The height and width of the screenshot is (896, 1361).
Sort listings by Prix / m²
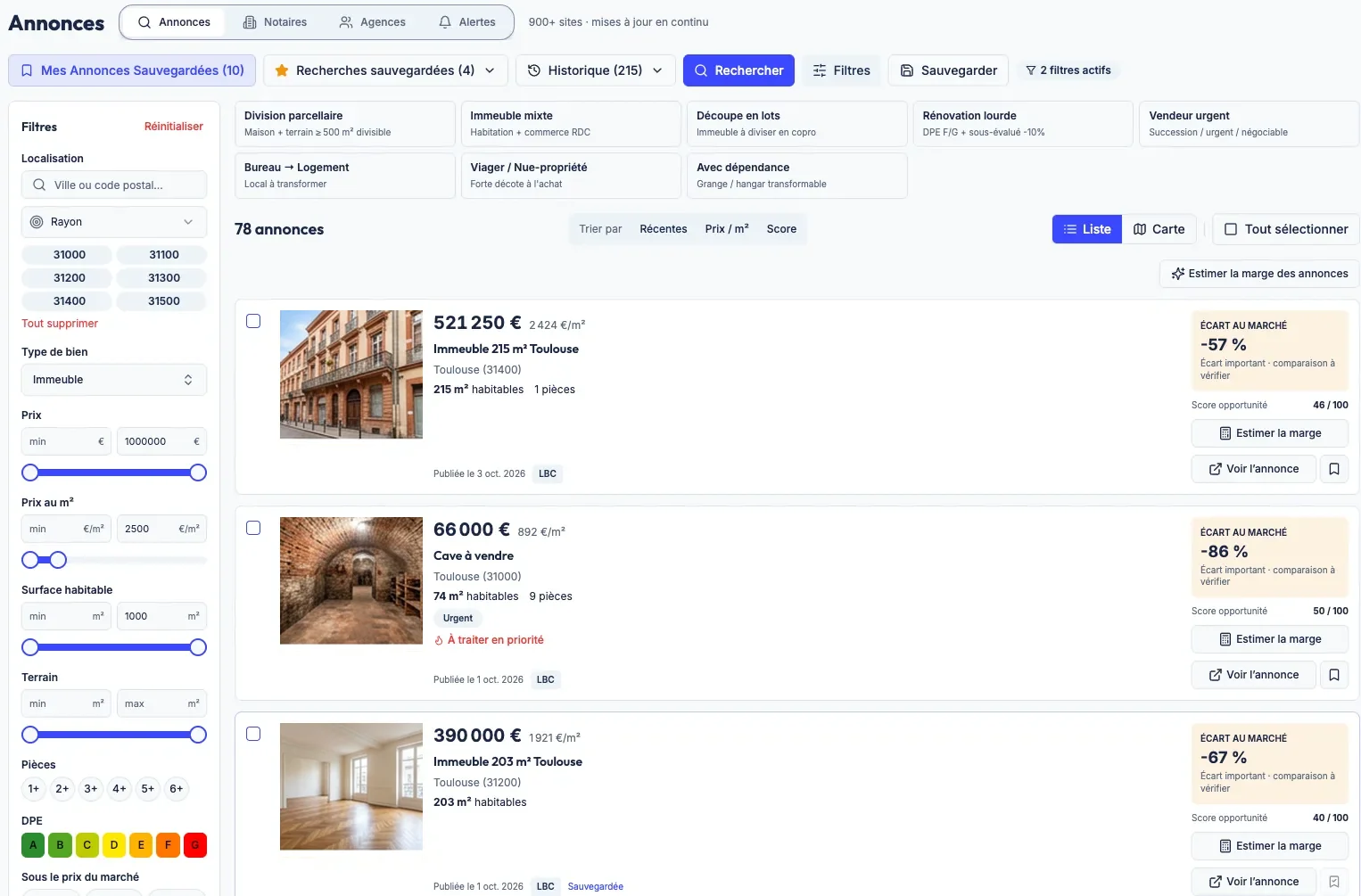(x=727, y=229)
